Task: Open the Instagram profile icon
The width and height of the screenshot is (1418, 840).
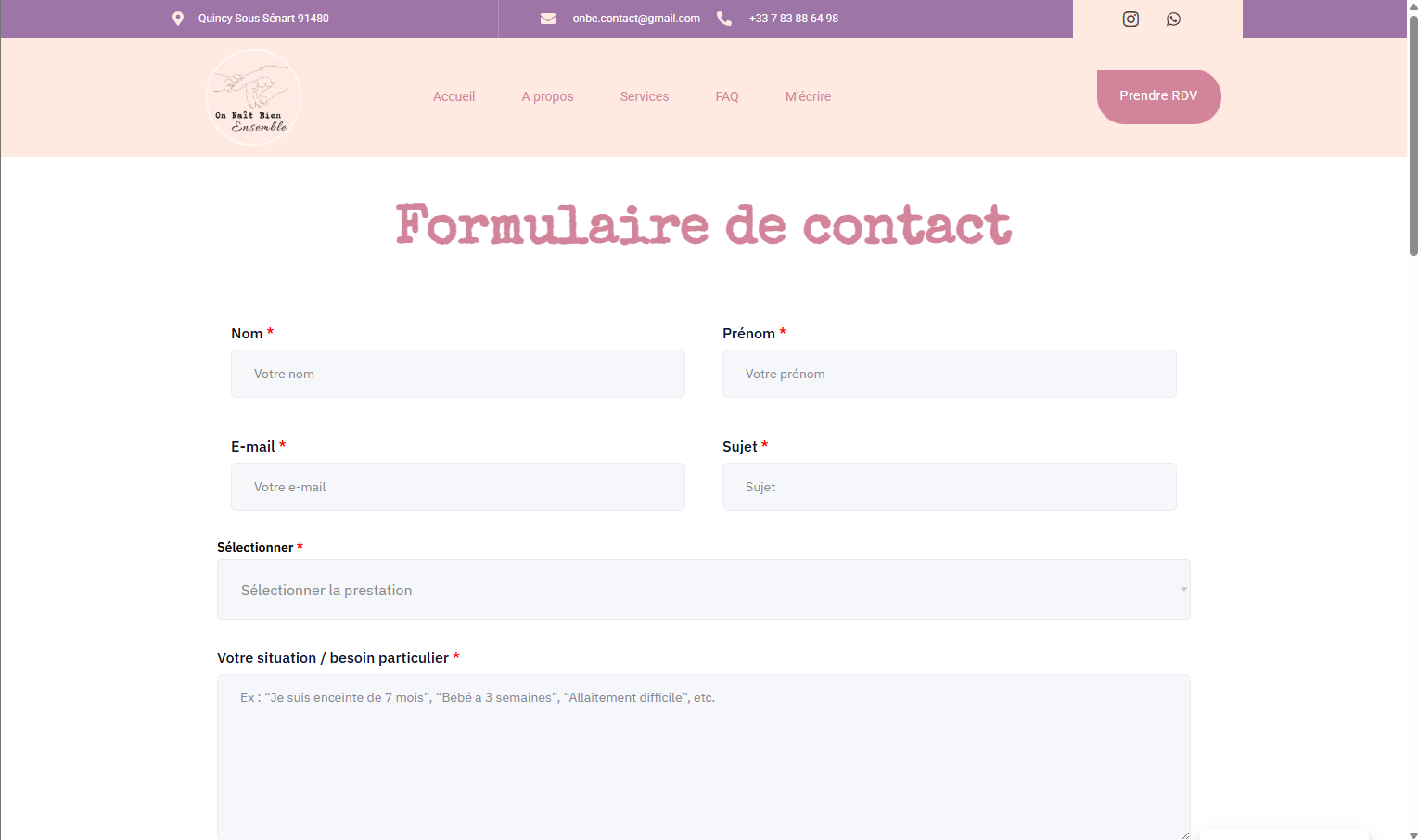Action: 1131,19
